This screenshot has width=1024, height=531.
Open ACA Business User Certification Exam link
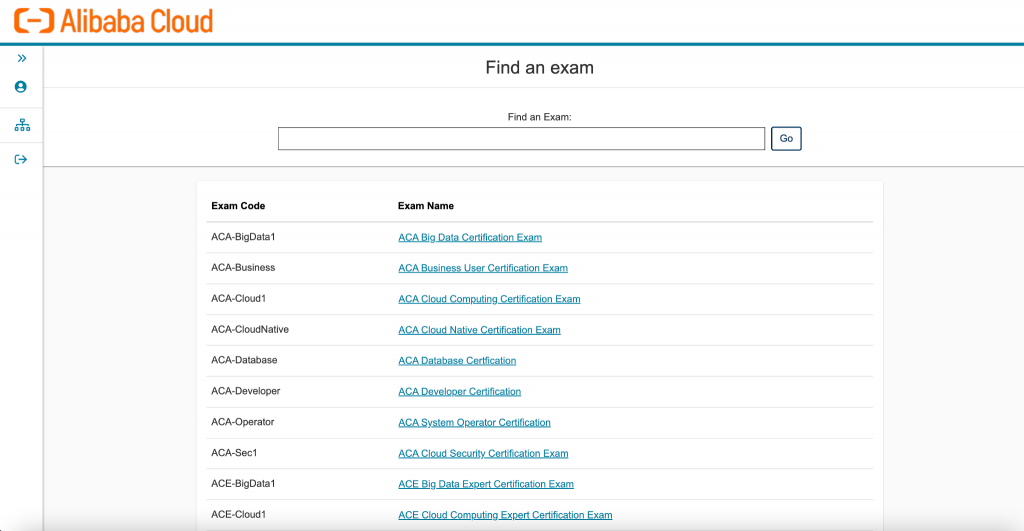click(x=483, y=268)
